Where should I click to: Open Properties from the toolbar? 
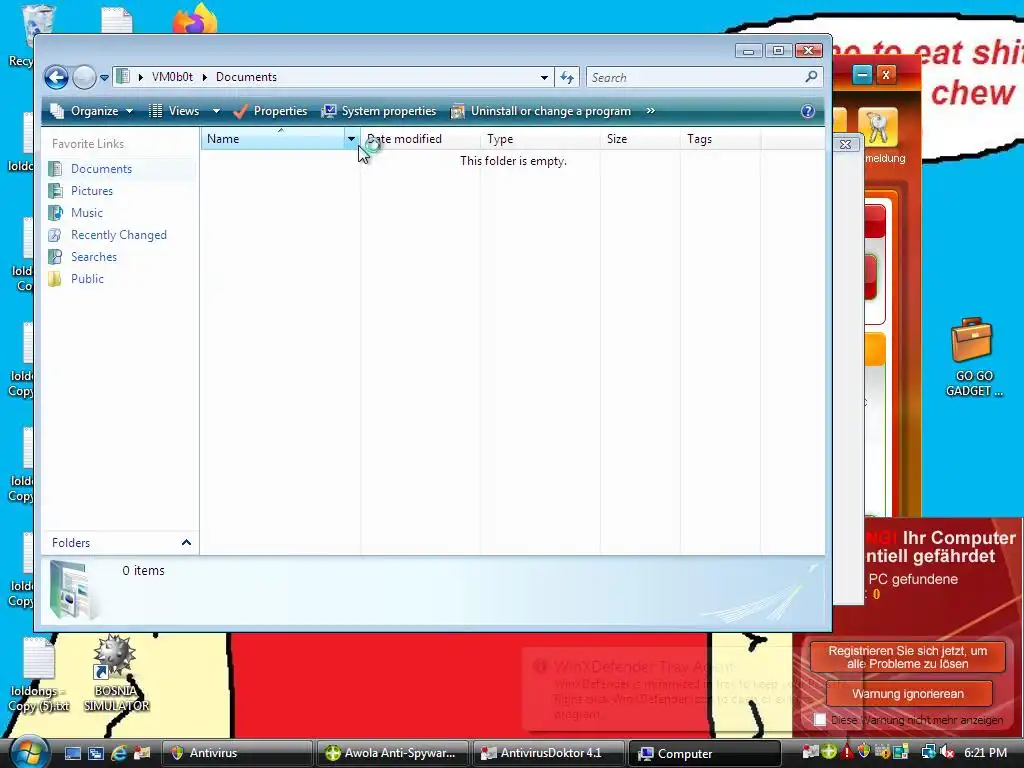270,111
